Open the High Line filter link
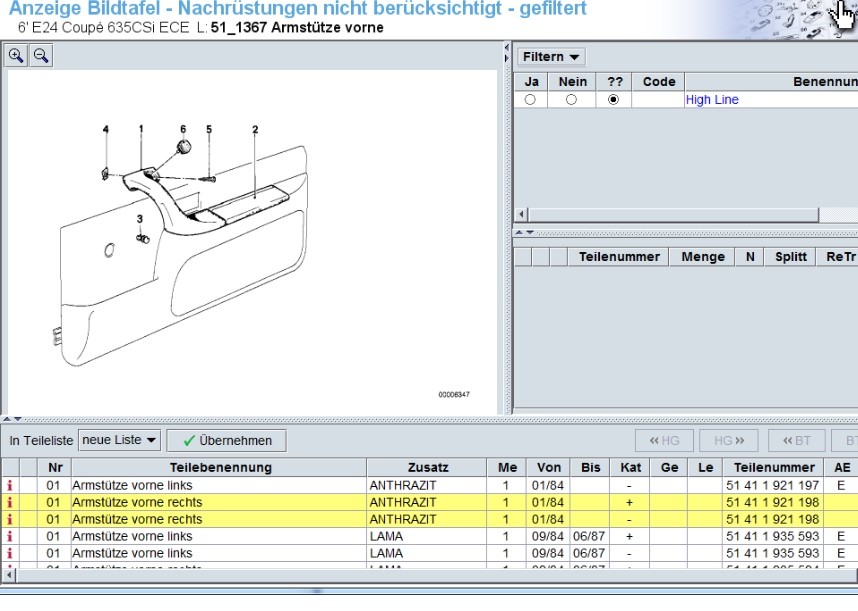Screen dimensions: 858x611 tap(712, 100)
